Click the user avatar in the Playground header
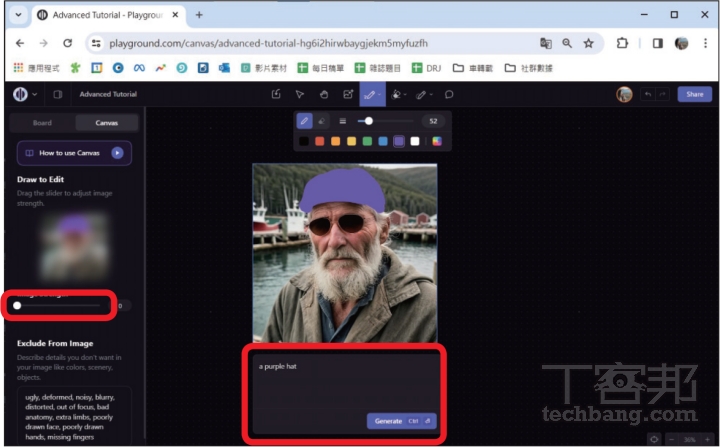Screen dimensions: 720x447 [x=624, y=94]
